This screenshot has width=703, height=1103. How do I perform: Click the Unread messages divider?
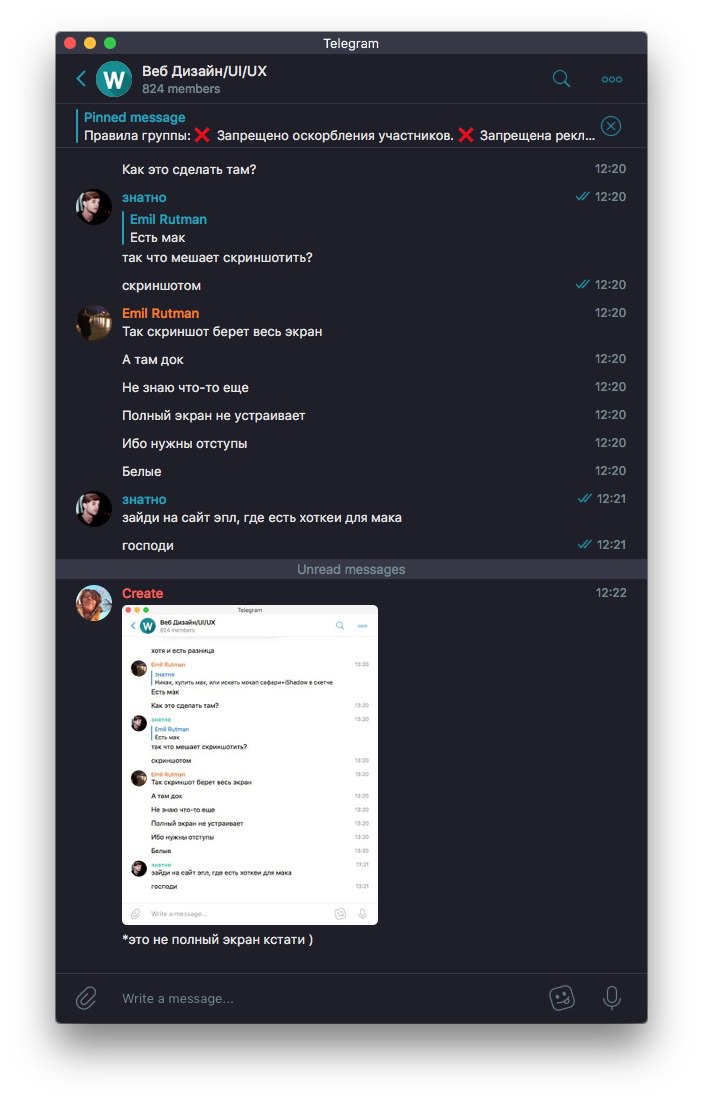click(351, 569)
